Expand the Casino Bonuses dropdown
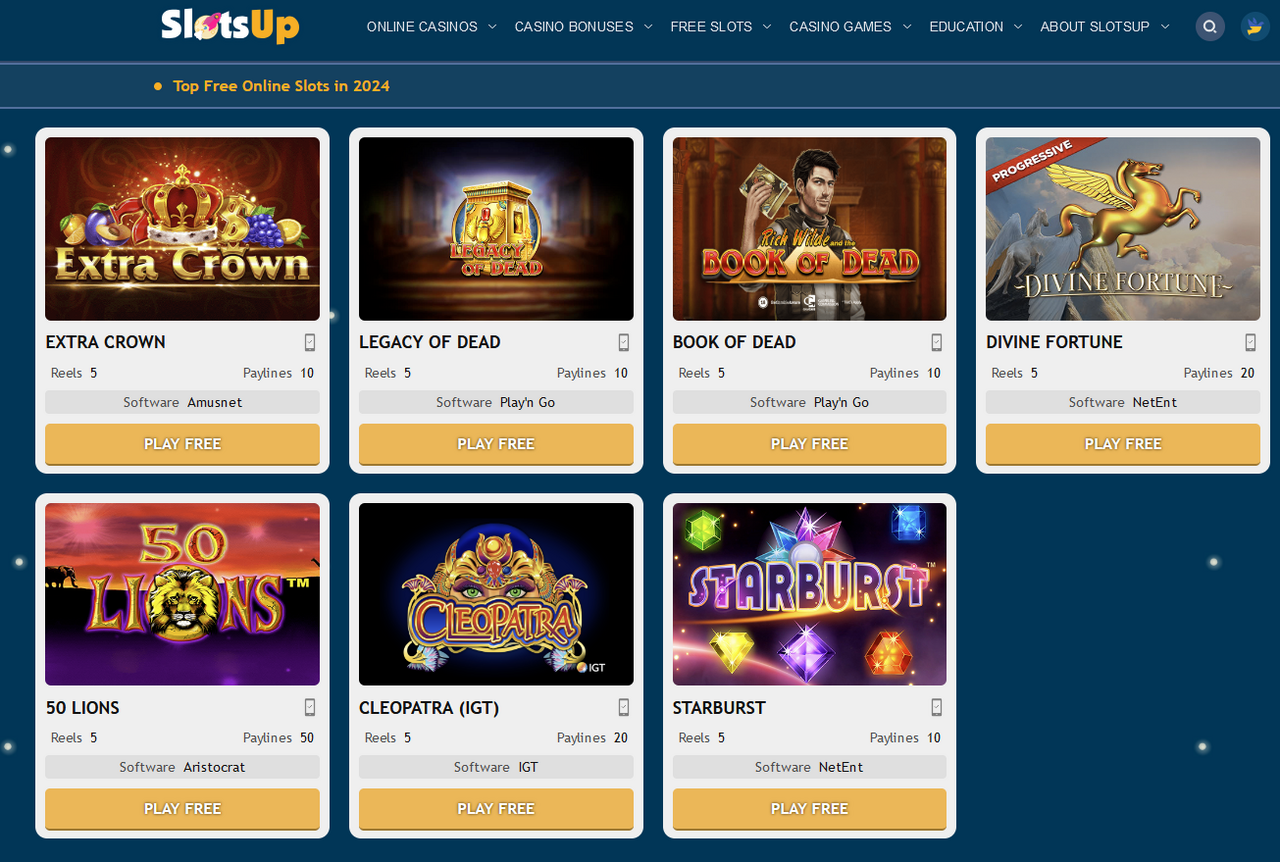Viewport: 1280px width, 862px height. [x=583, y=27]
